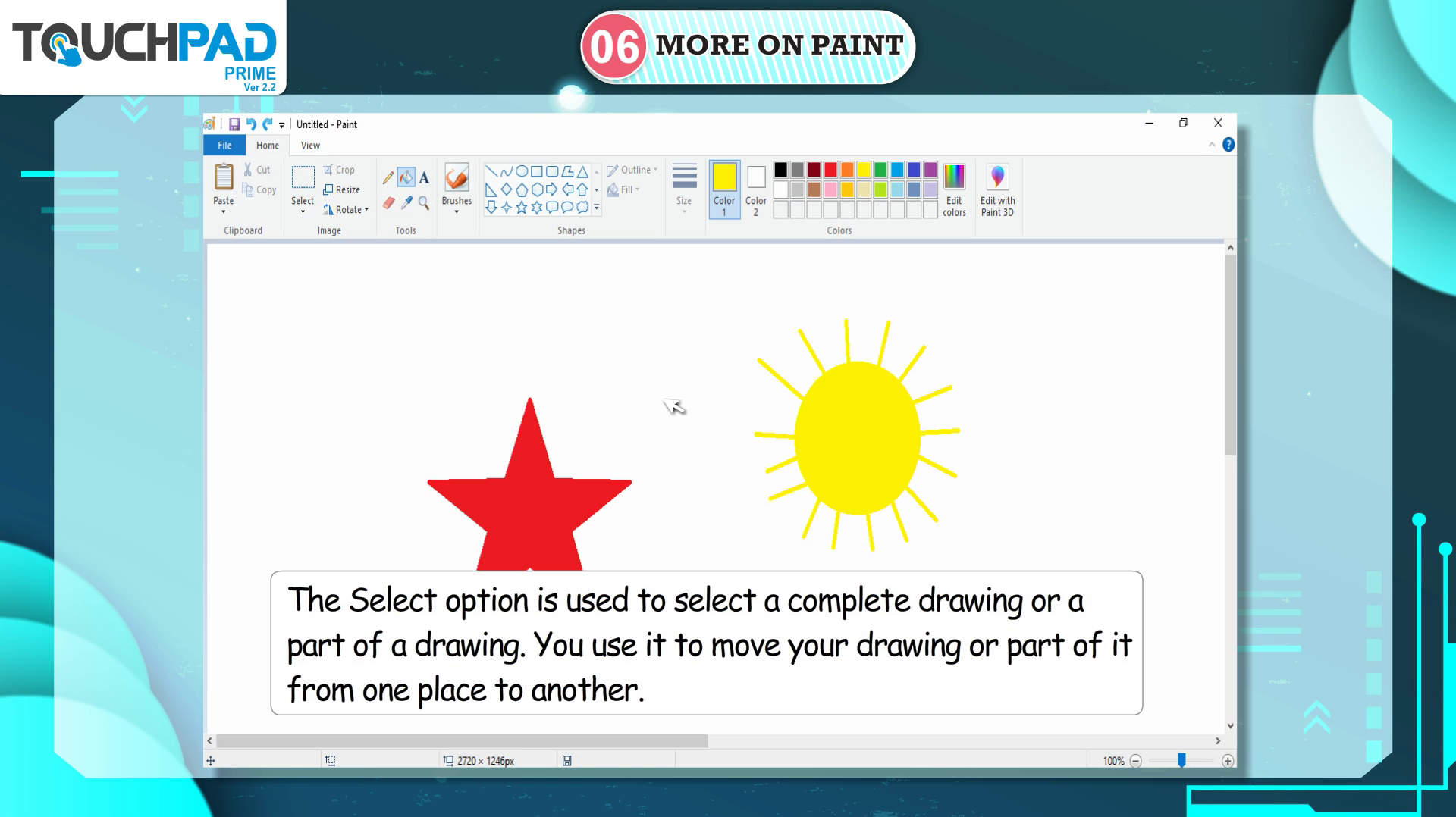
Task: Choose the Right arrow shape
Action: click(x=552, y=189)
